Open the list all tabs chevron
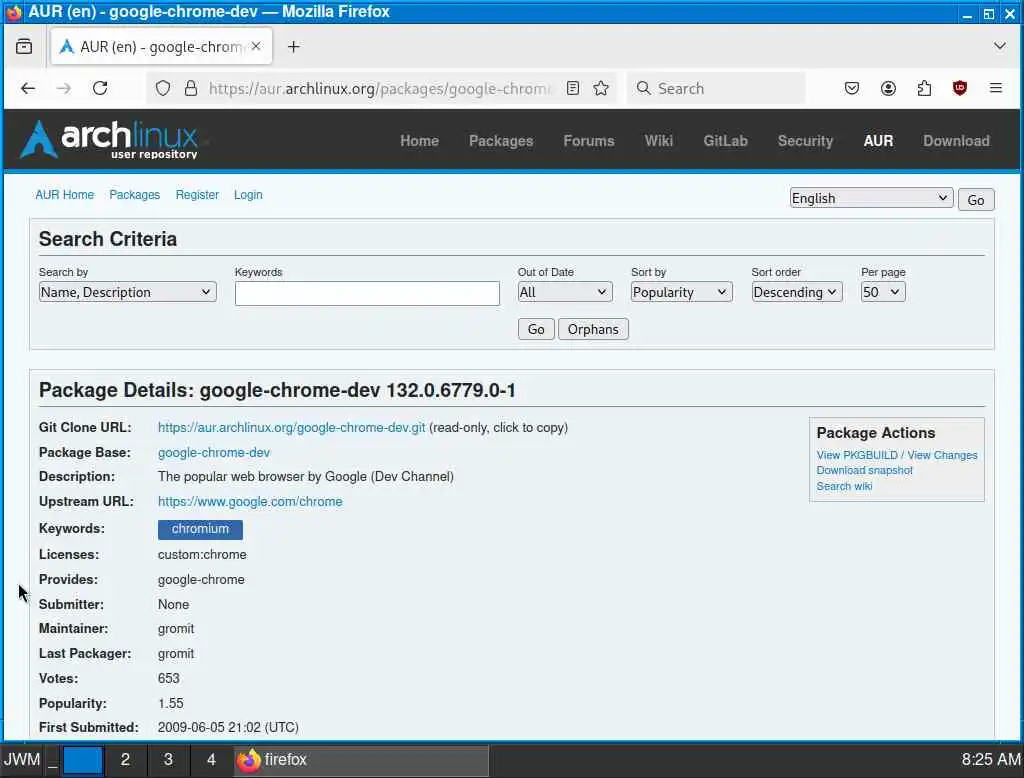 pyautogui.click(x=999, y=46)
